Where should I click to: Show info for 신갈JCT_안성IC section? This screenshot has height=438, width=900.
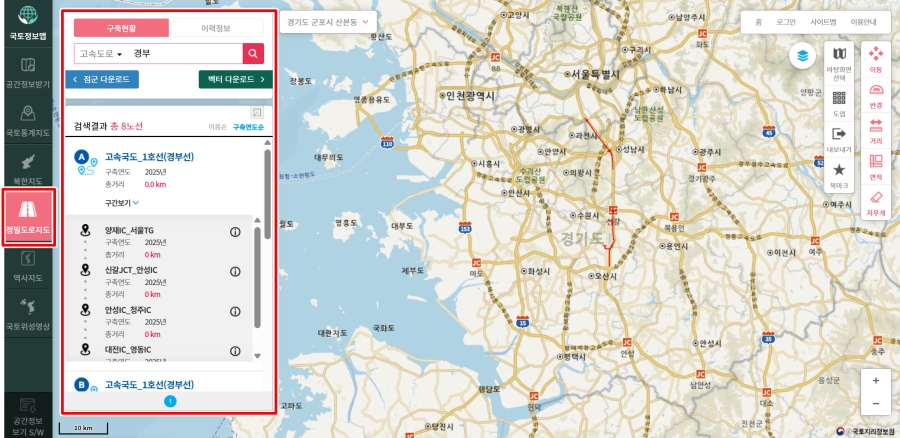coord(235,272)
